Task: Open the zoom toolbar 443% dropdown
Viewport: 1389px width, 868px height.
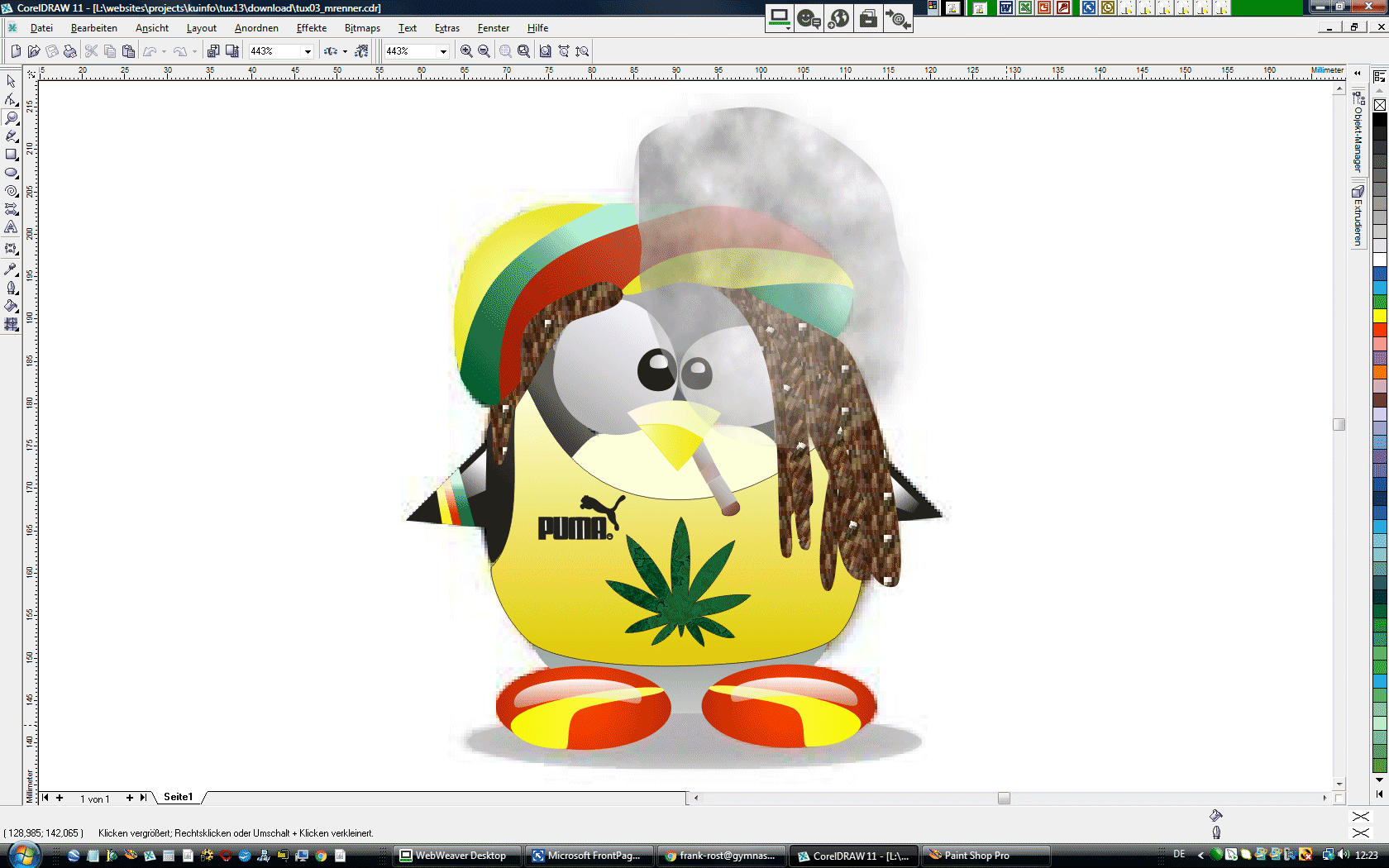Action: (x=443, y=51)
